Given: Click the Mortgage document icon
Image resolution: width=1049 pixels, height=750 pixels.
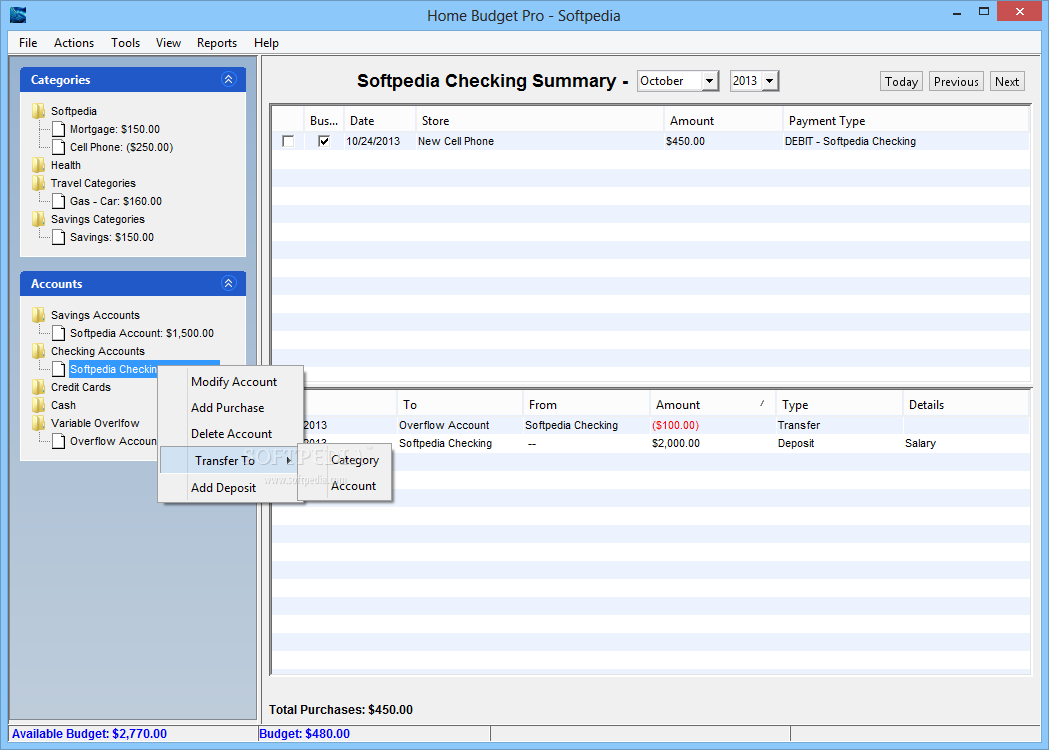Looking at the screenshot, I should 59,129.
